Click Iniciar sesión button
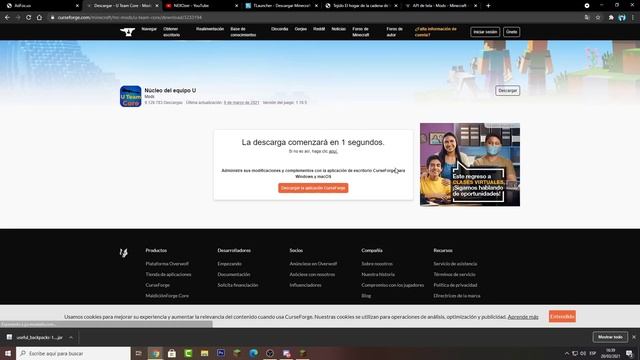Screen dimensions: 640x360 pos(485,32)
